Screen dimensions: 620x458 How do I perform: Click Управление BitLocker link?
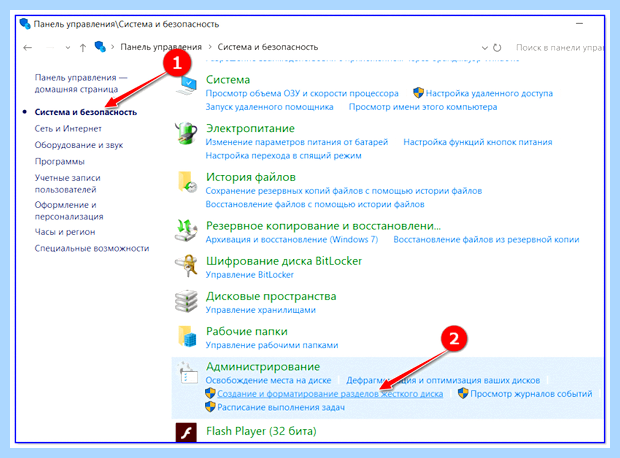pos(250,274)
